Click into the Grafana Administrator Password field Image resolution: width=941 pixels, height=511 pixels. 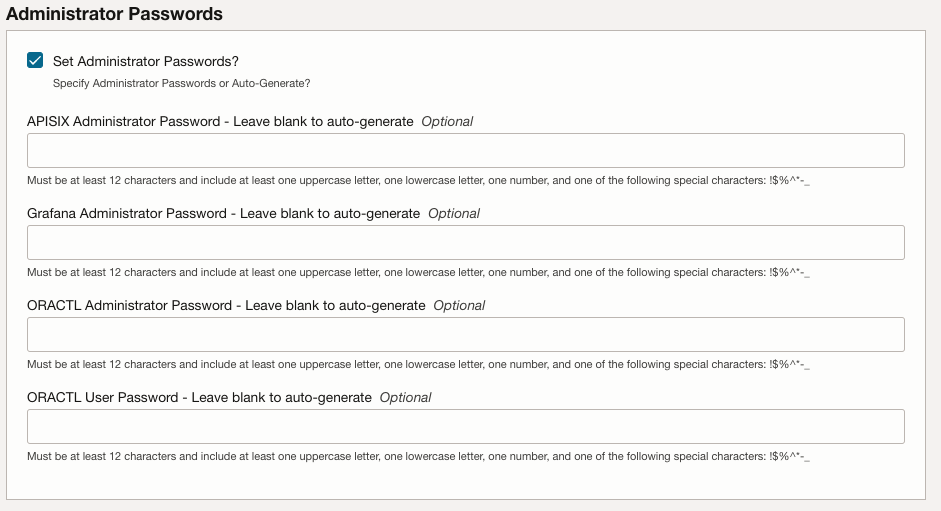465,243
